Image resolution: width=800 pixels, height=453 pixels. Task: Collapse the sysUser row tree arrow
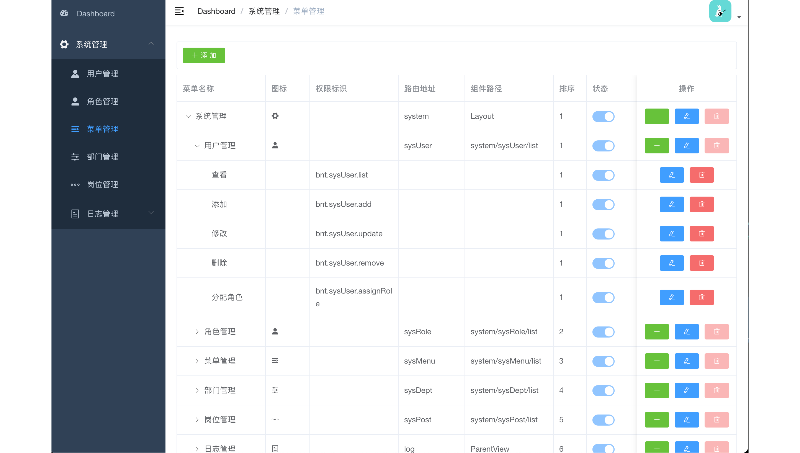pos(196,146)
